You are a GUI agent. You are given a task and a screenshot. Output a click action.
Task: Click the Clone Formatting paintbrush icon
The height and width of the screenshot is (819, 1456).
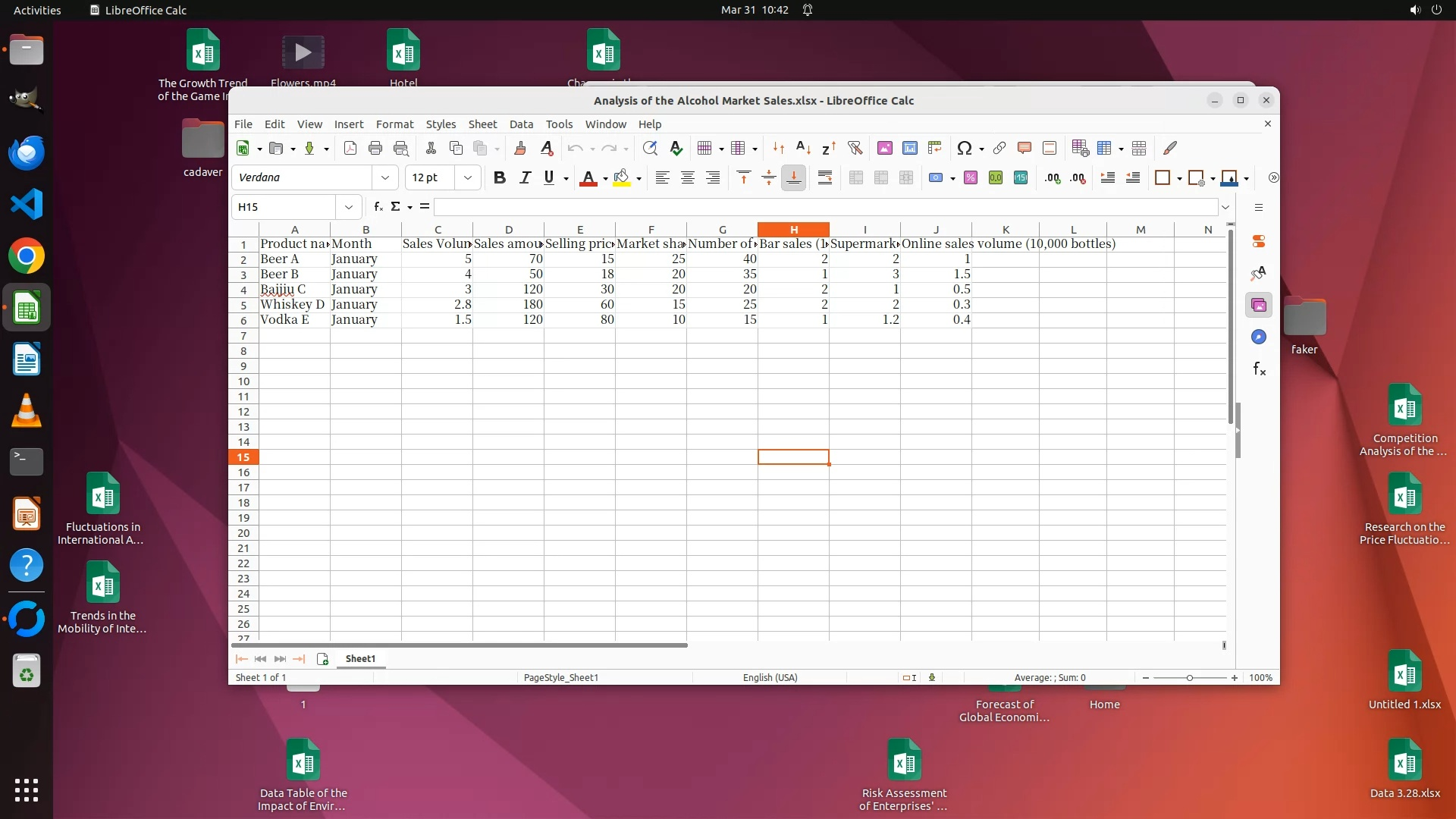519,148
